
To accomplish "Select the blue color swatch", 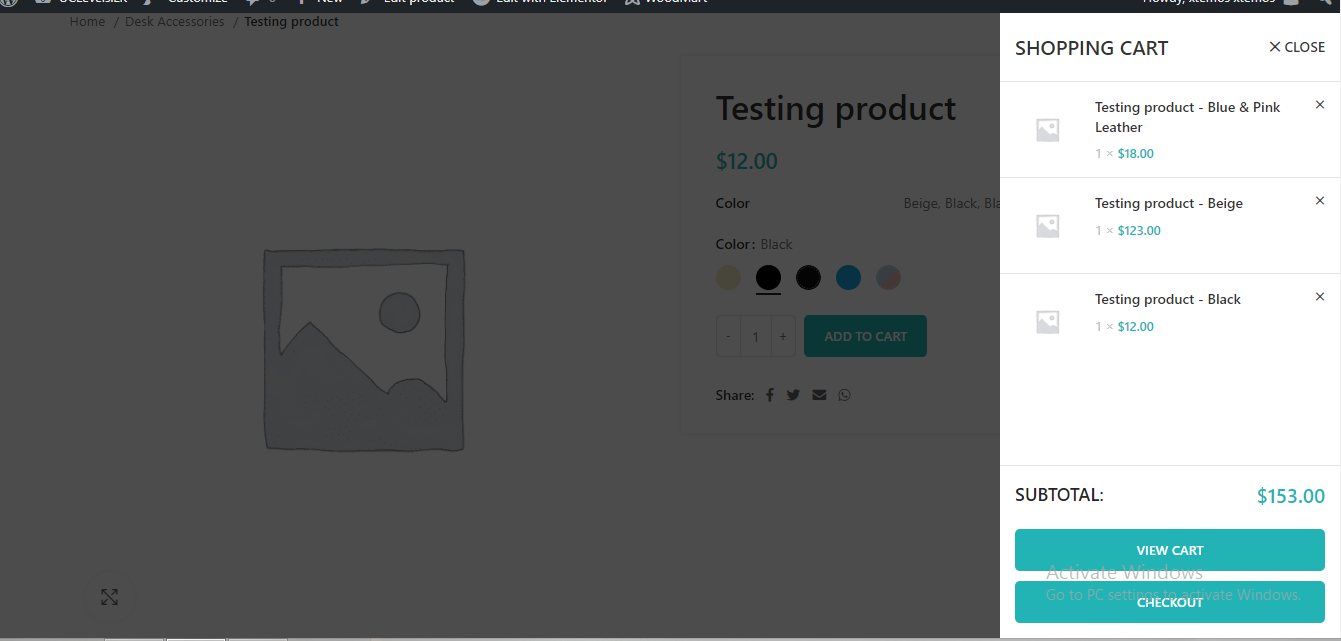I will (848, 278).
